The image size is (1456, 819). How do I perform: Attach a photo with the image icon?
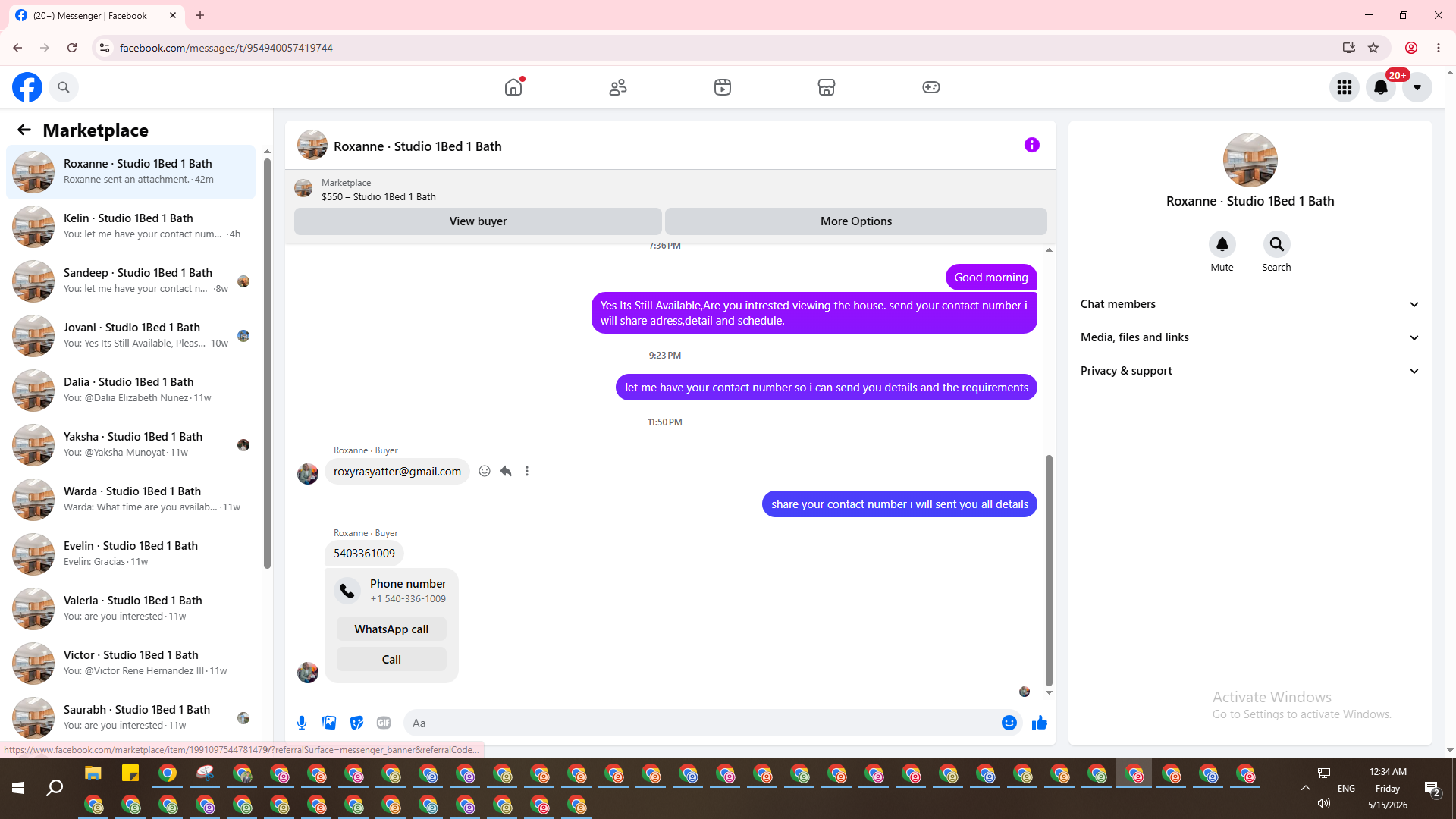click(329, 723)
